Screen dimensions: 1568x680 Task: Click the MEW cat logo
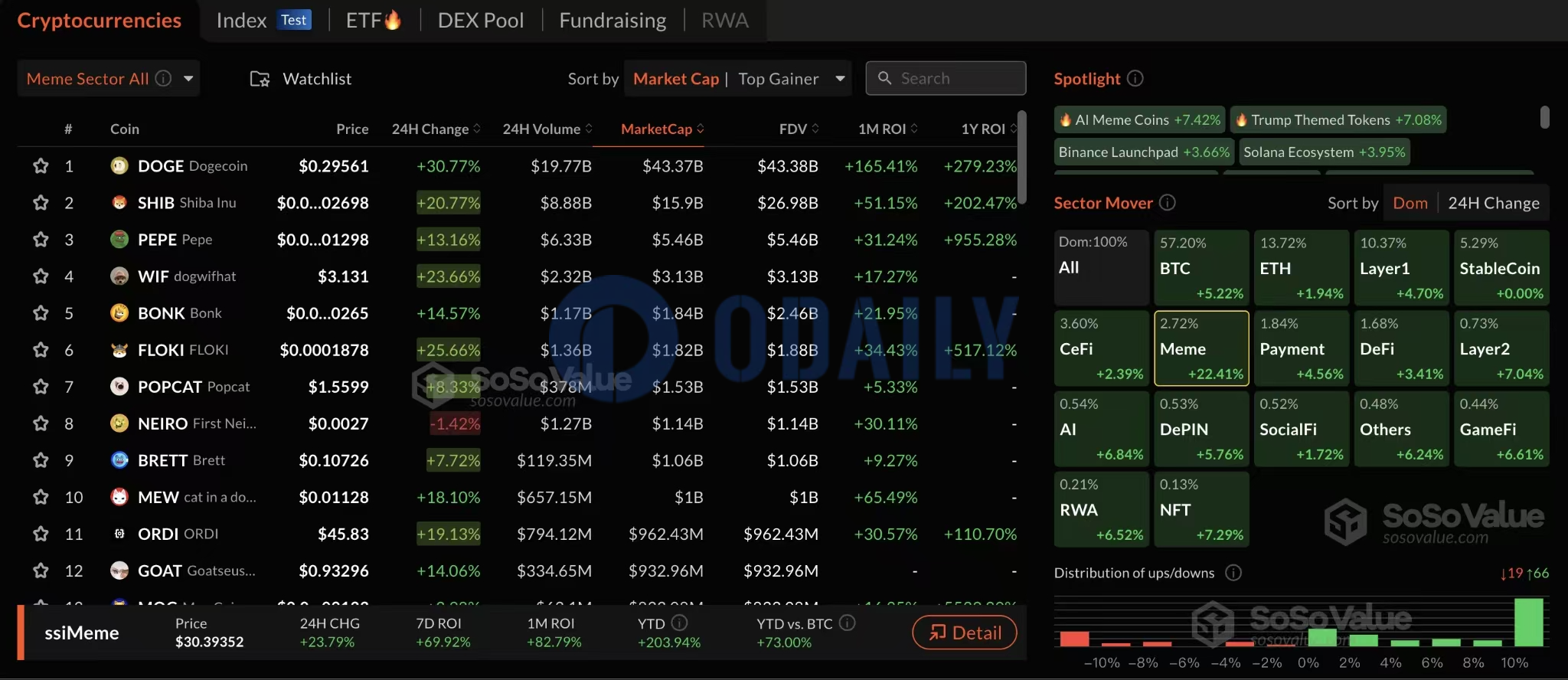pyautogui.click(x=119, y=496)
